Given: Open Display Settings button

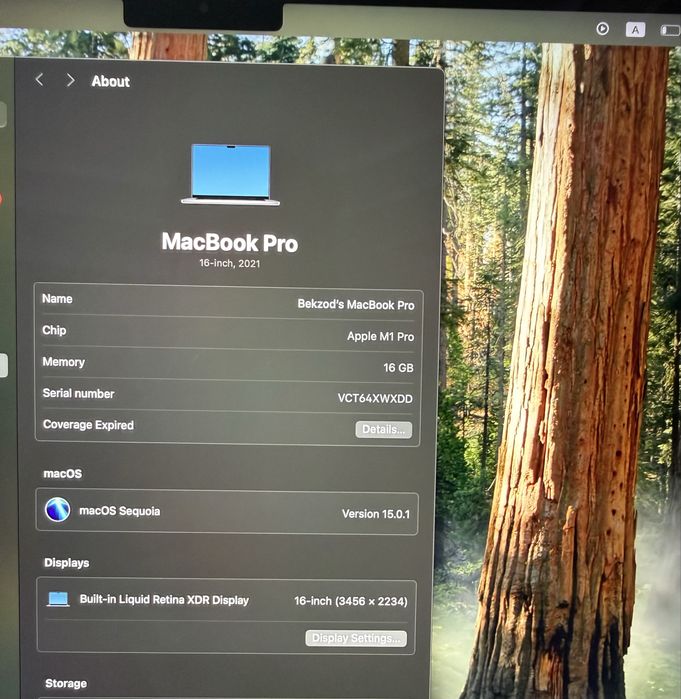Looking at the screenshot, I should pyautogui.click(x=356, y=638).
